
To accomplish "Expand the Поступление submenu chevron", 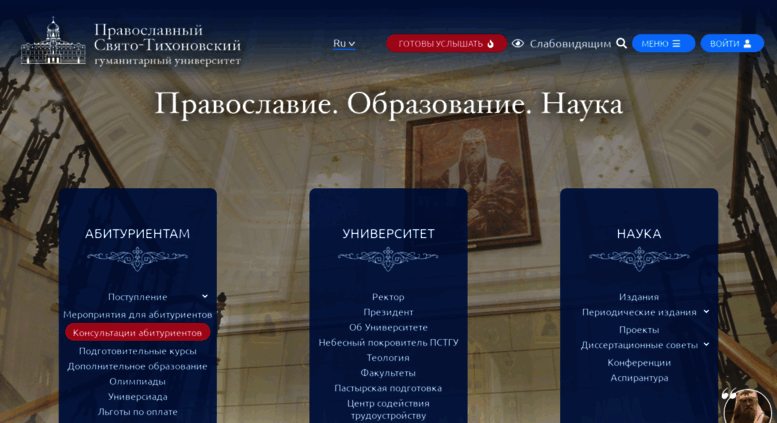I will pos(205,296).
